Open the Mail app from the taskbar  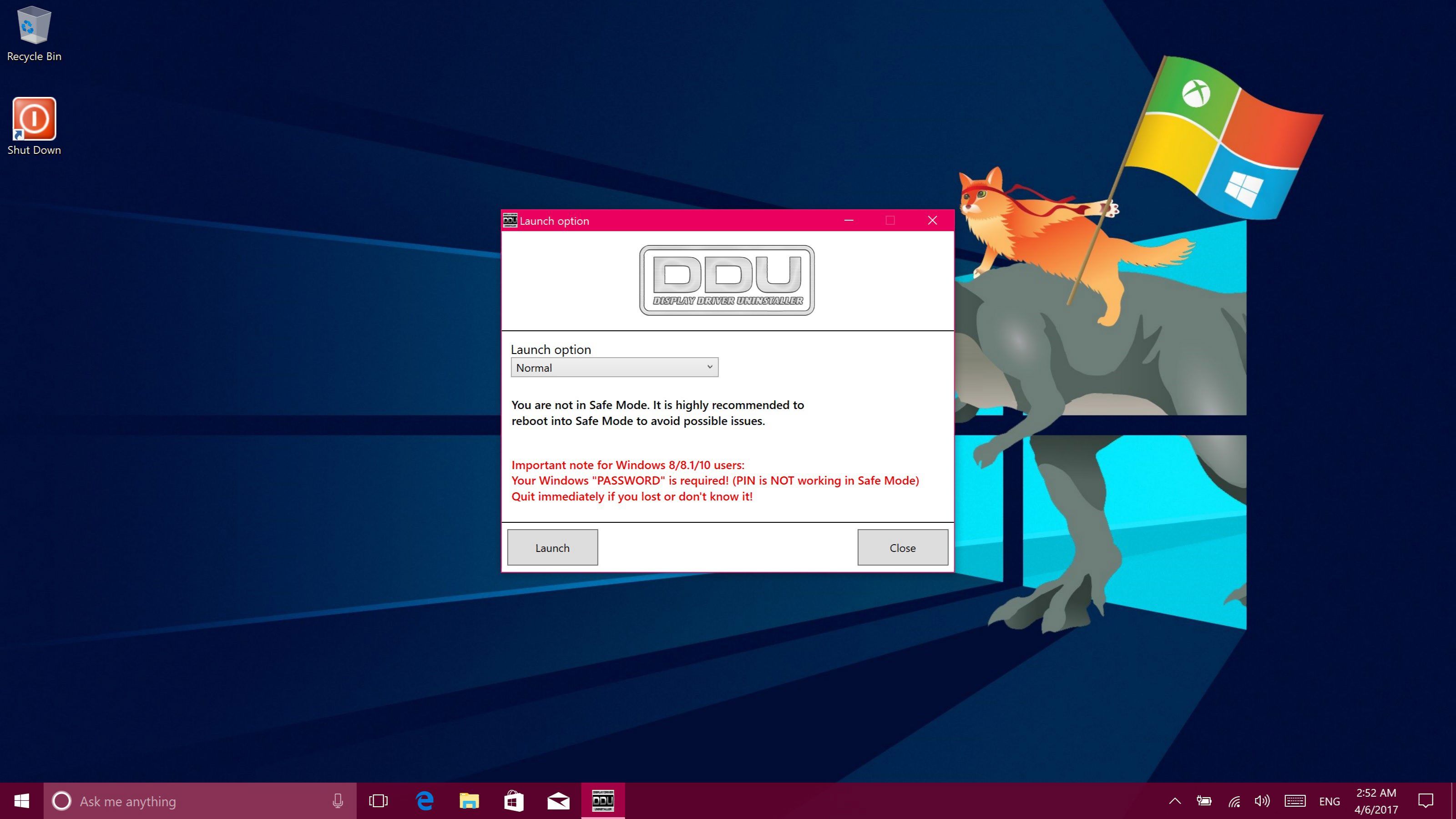tap(558, 801)
